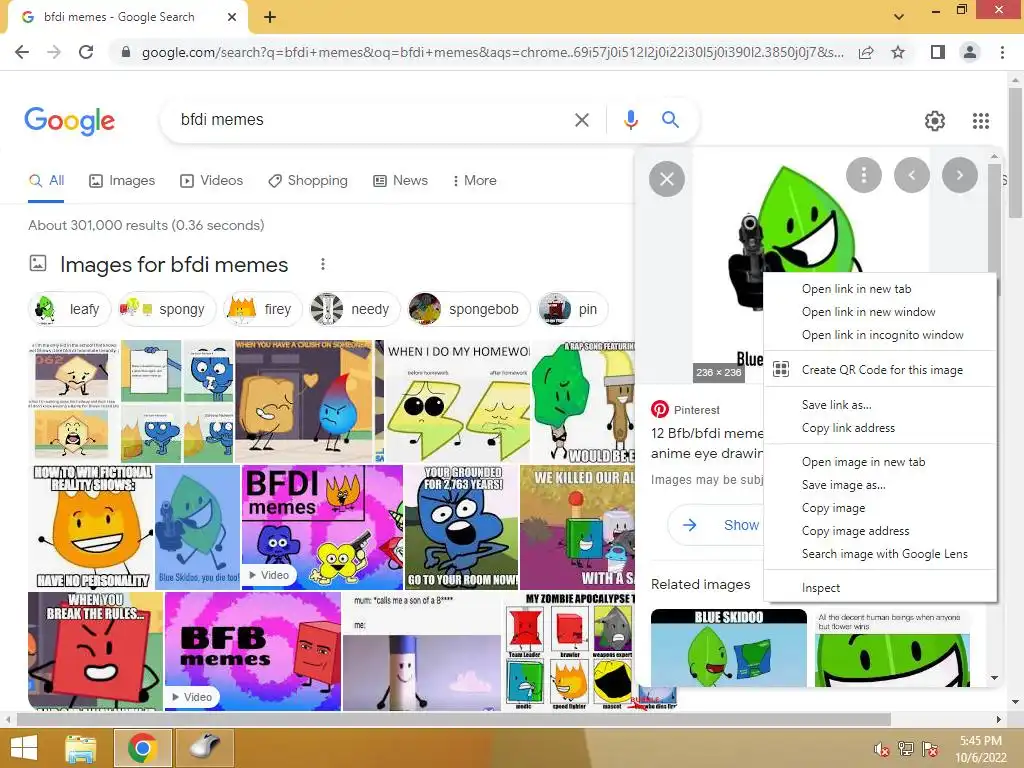Click the address bar URL

pyautogui.click(x=492, y=52)
